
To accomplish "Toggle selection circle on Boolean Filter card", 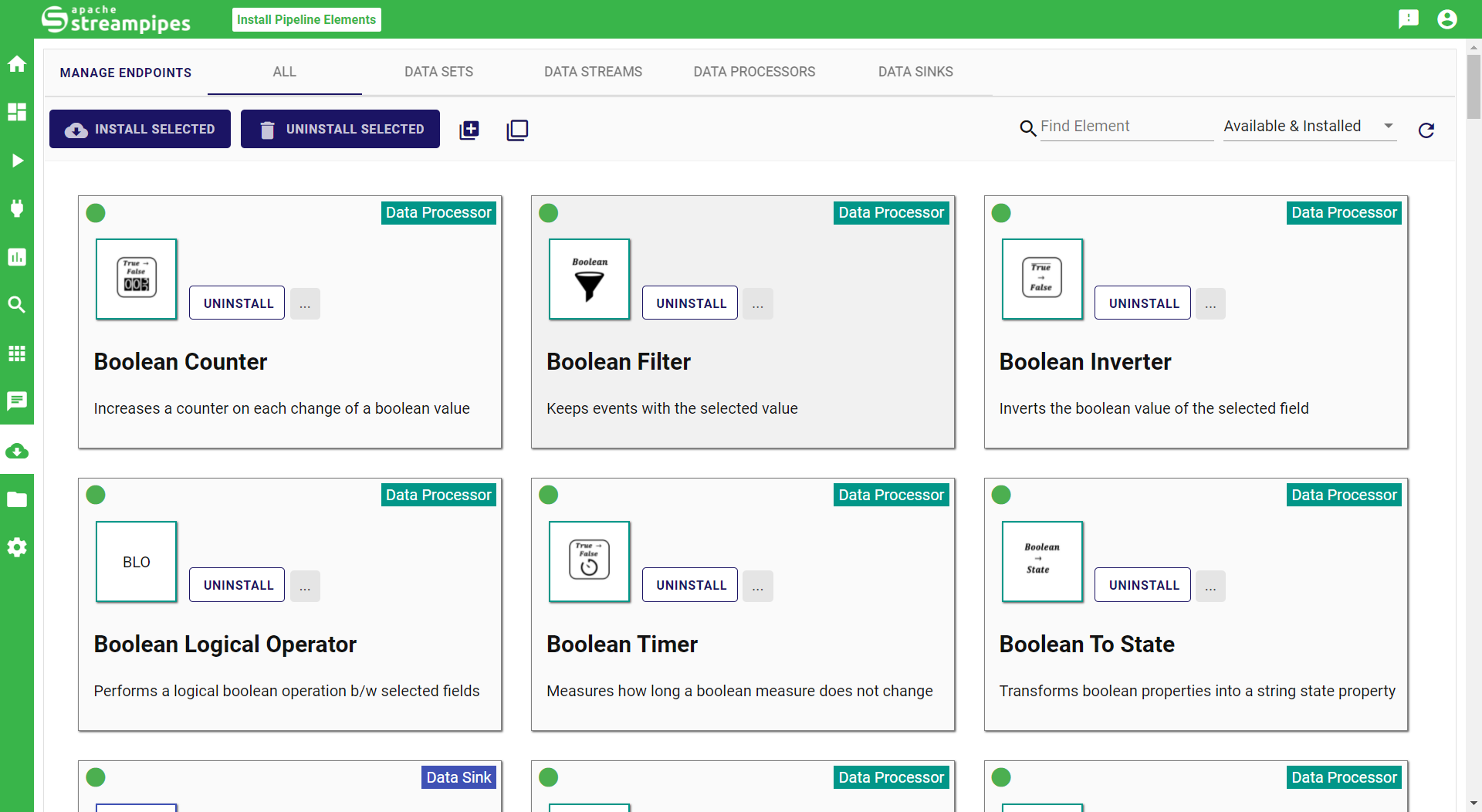I will click(549, 213).
